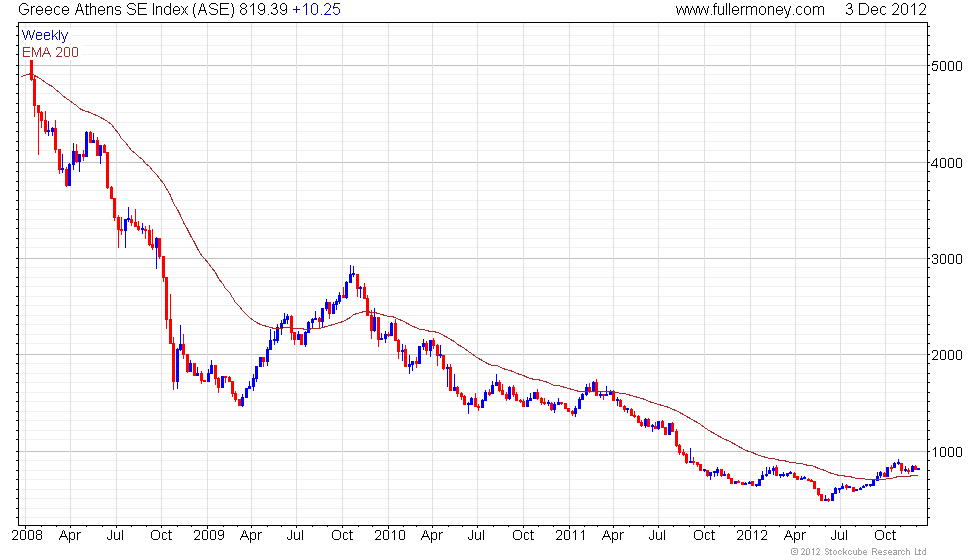Image resolution: width=980 pixels, height=560 pixels.
Task: Click the 'Jul' label after 2008
Action: coord(115,535)
